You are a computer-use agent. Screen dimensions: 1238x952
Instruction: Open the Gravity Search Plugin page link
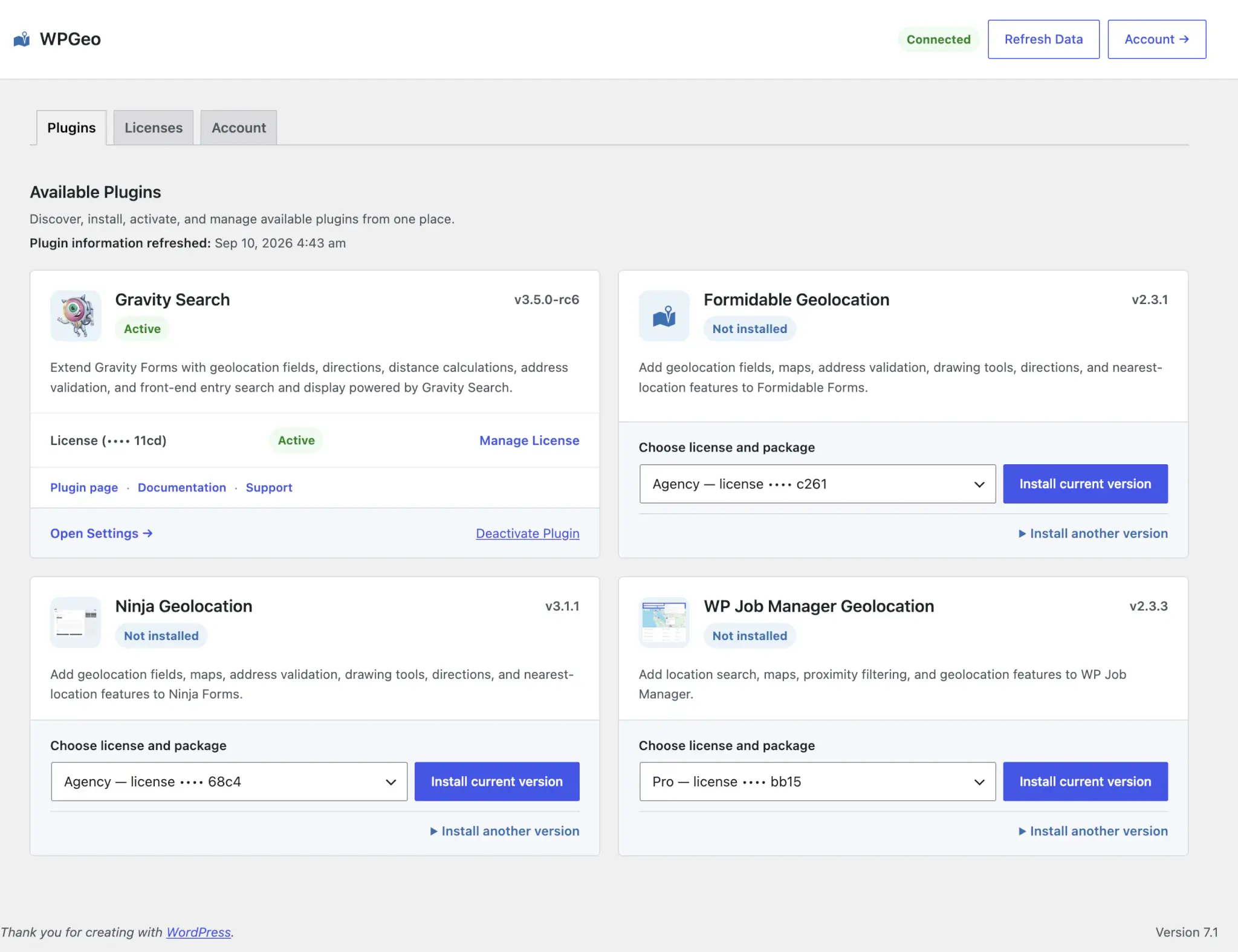pyautogui.click(x=84, y=487)
